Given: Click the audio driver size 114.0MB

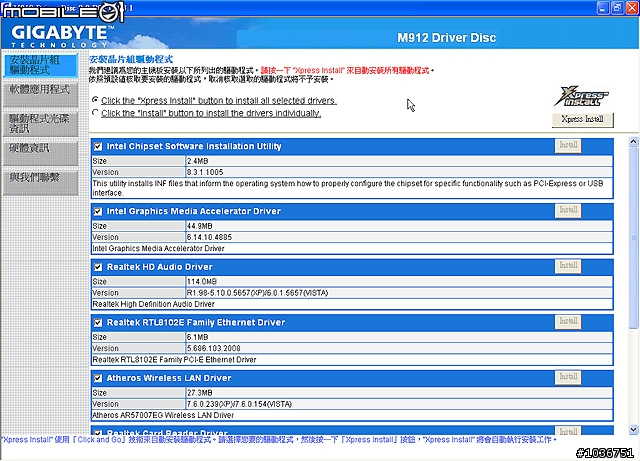Looking at the screenshot, I should coord(202,282).
